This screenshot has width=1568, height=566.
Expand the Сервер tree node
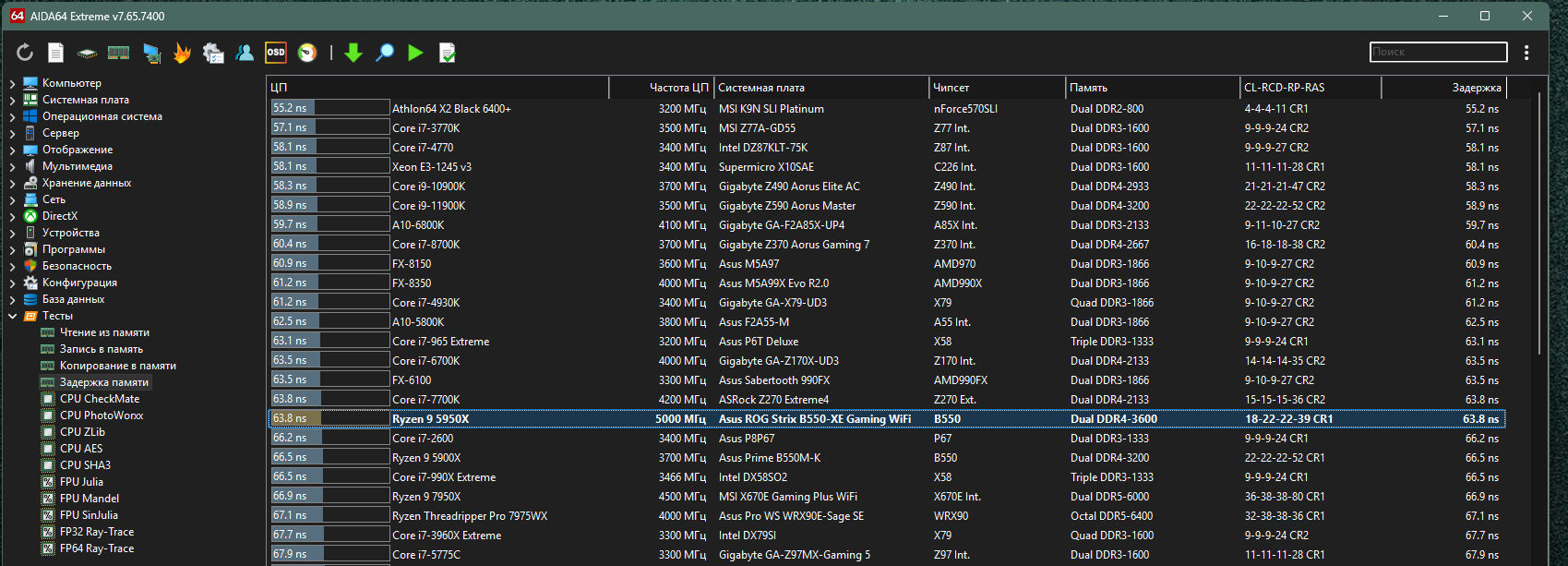click(x=12, y=133)
